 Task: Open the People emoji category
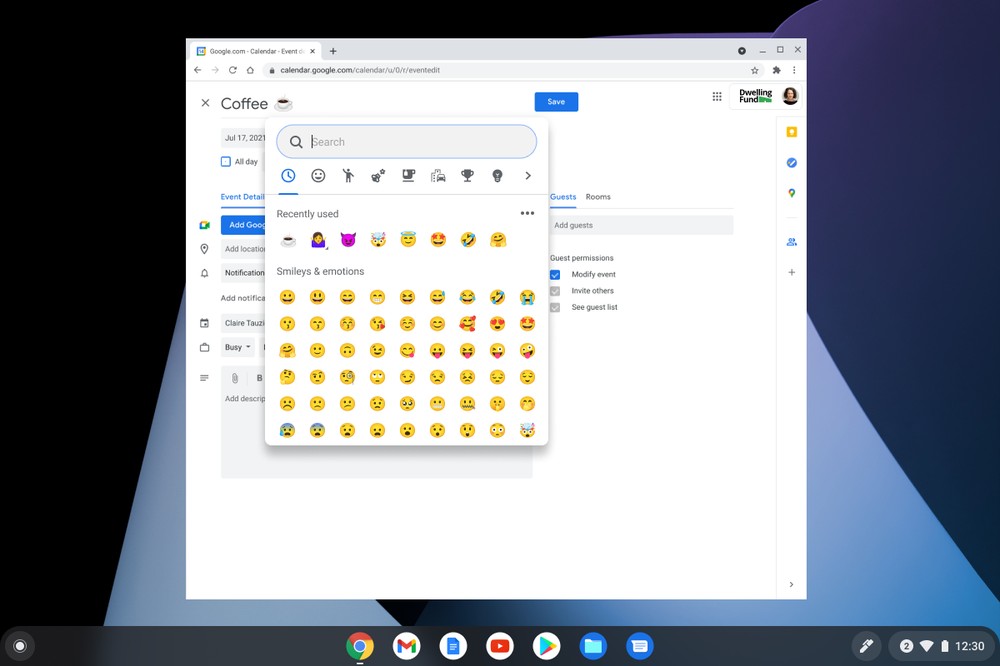click(x=348, y=176)
